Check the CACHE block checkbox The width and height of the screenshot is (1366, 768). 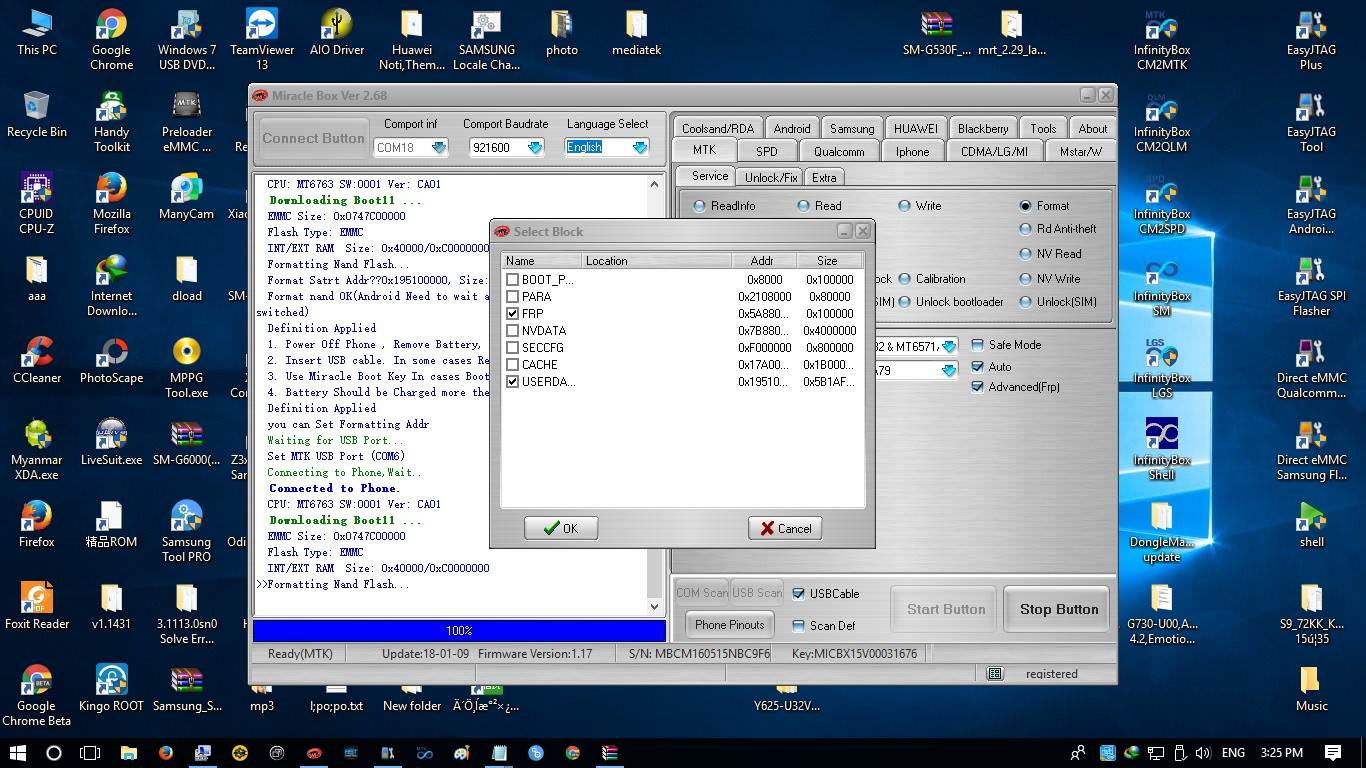coord(512,365)
